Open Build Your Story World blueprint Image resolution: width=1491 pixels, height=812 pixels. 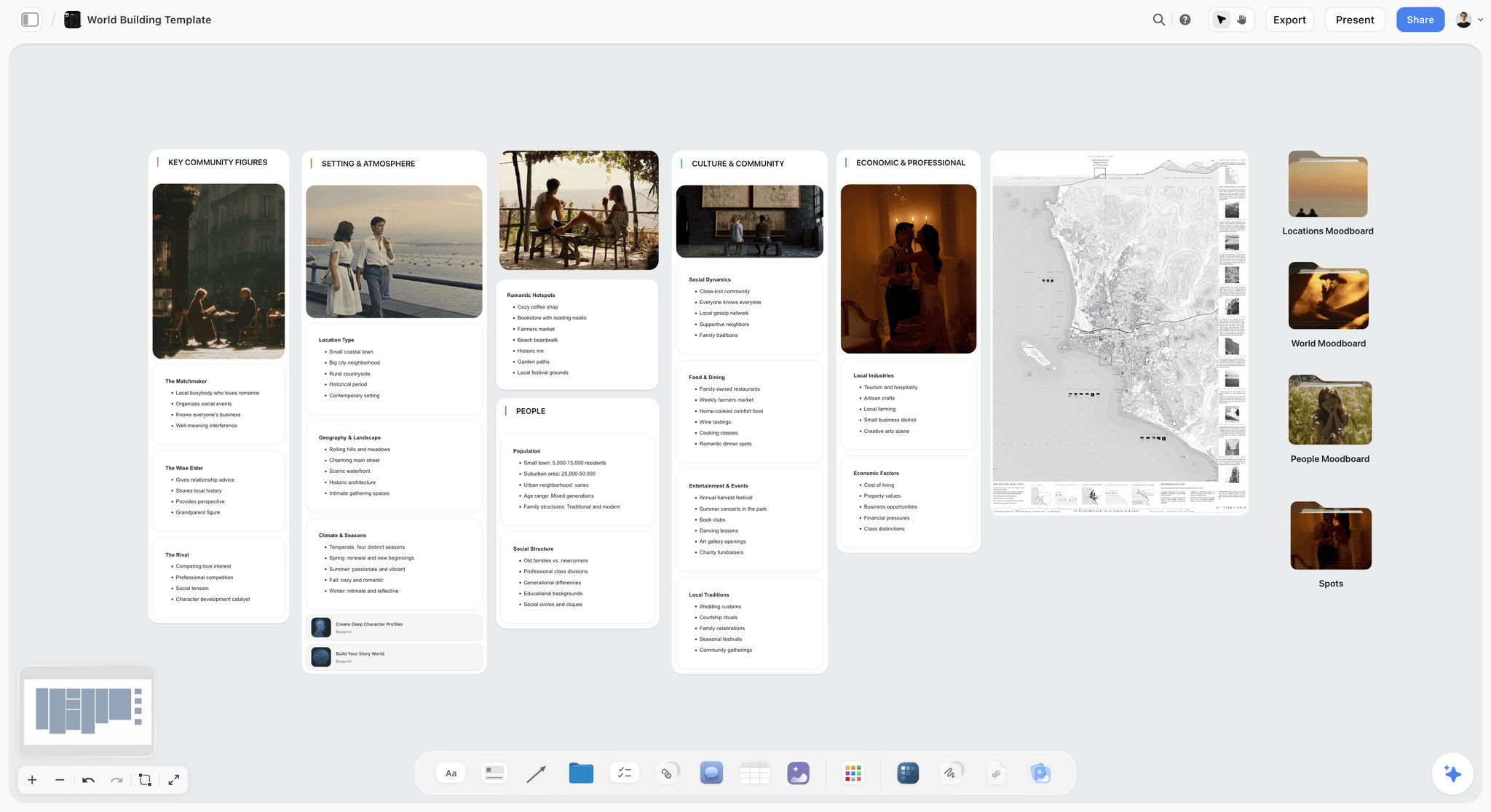(x=394, y=656)
